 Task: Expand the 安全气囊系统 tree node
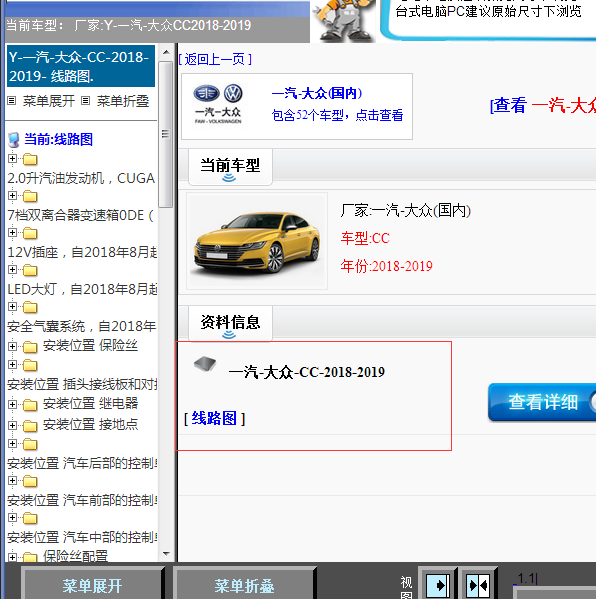pos(12,306)
